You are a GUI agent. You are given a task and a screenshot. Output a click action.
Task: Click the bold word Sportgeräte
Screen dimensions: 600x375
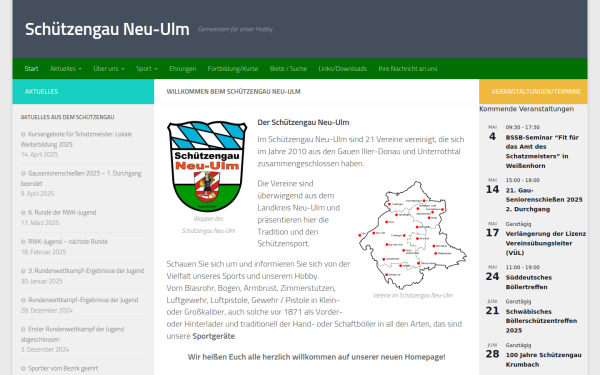(214, 336)
